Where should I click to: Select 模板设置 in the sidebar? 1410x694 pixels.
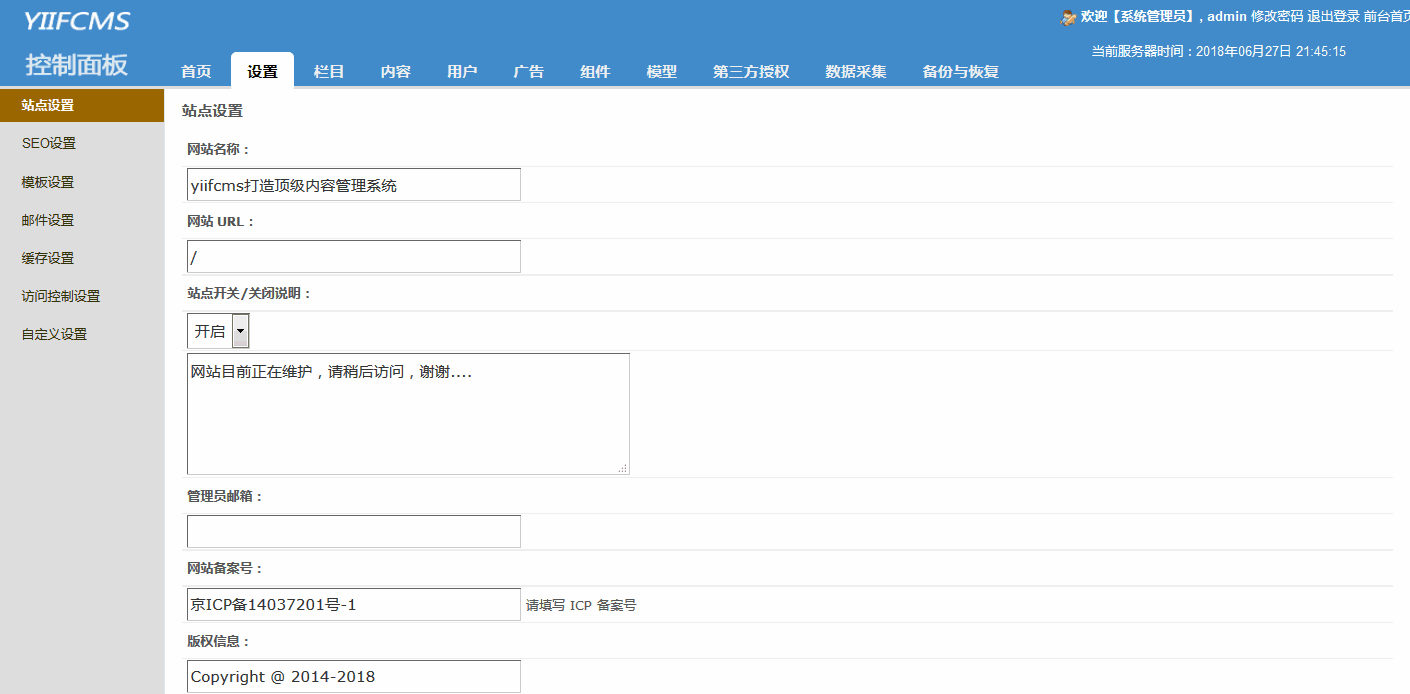click(48, 182)
